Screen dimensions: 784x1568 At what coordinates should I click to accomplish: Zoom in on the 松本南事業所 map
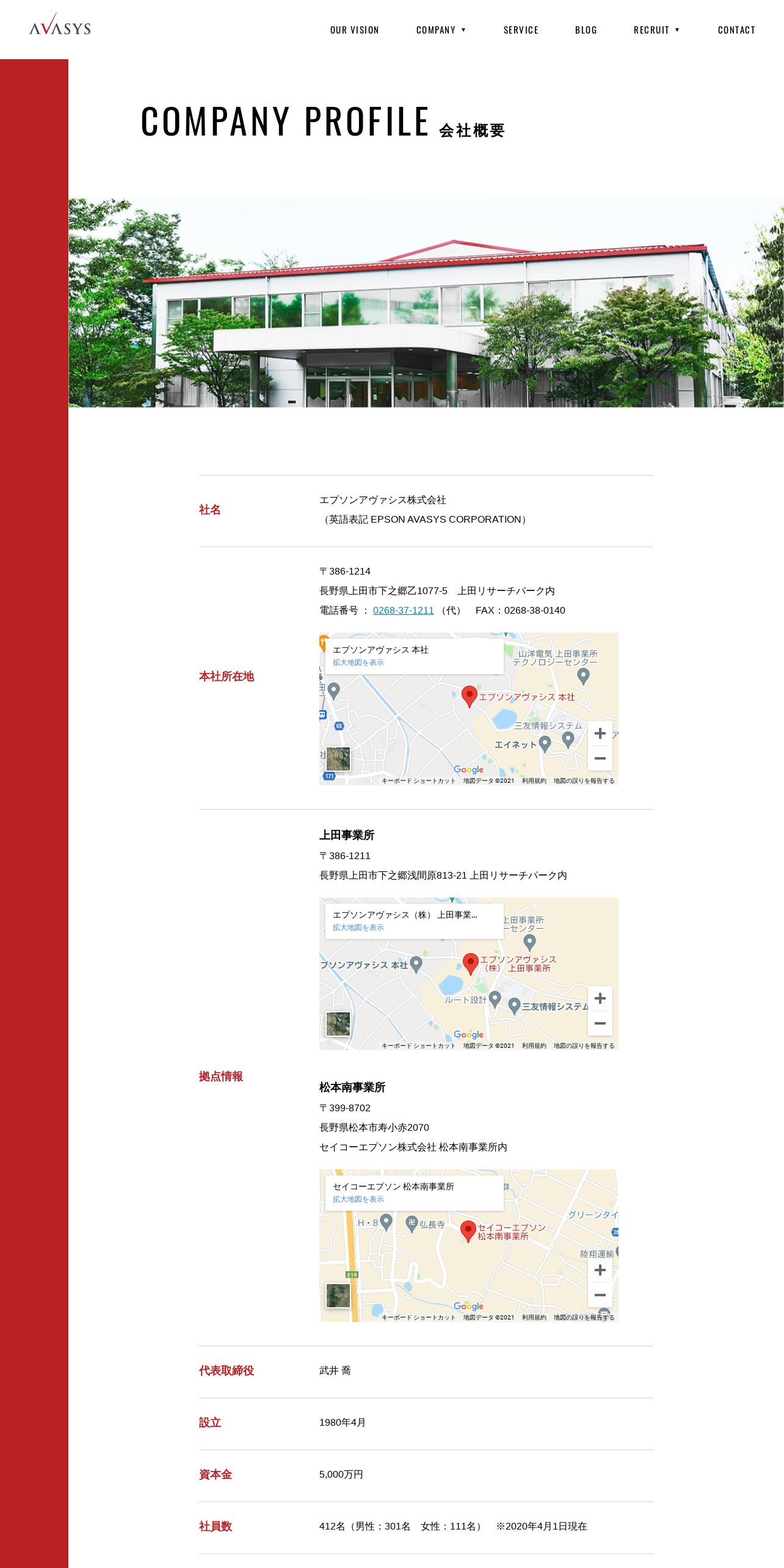tap(600, 1270)
